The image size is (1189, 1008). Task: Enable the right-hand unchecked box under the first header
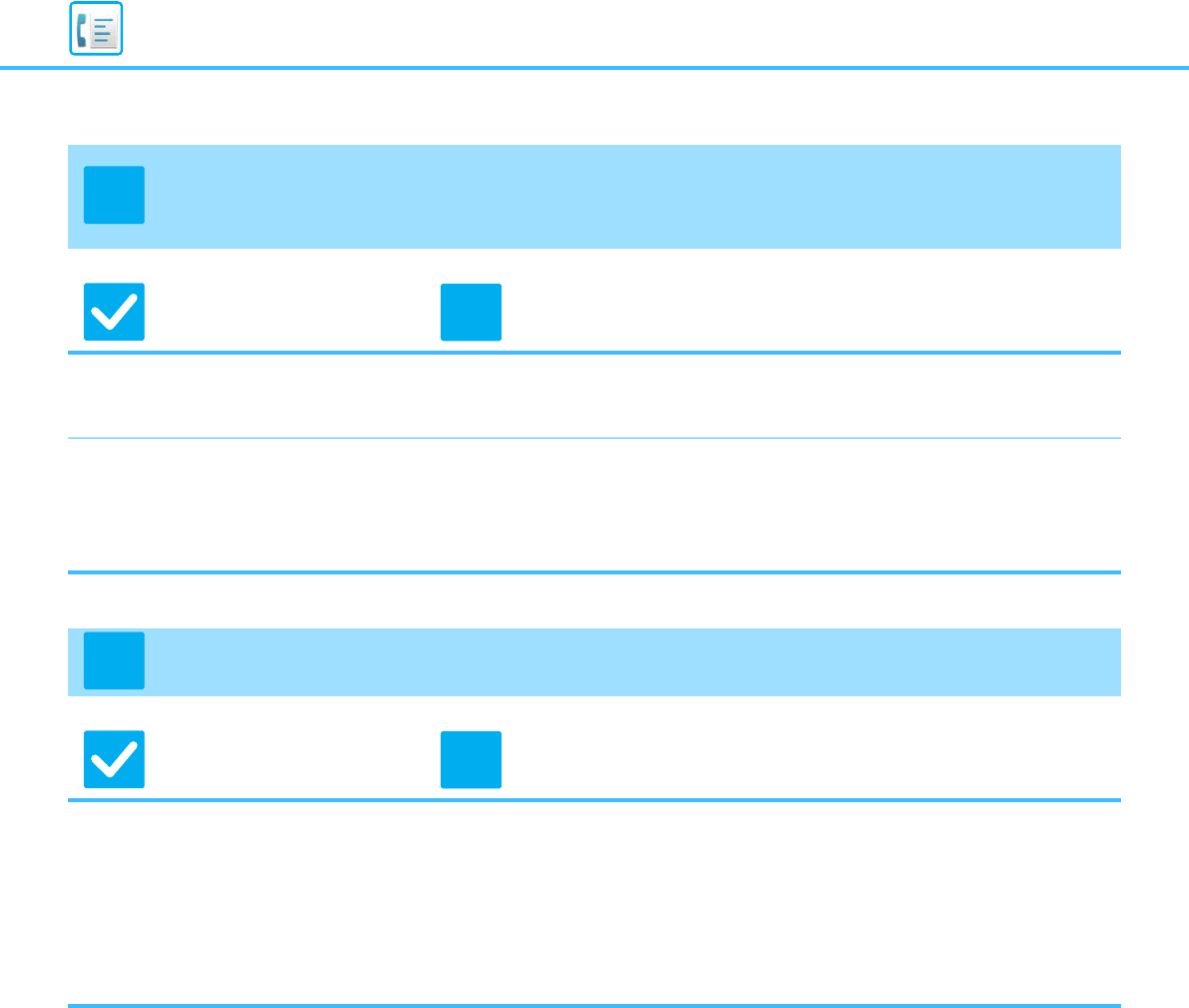tap(471, 313)
